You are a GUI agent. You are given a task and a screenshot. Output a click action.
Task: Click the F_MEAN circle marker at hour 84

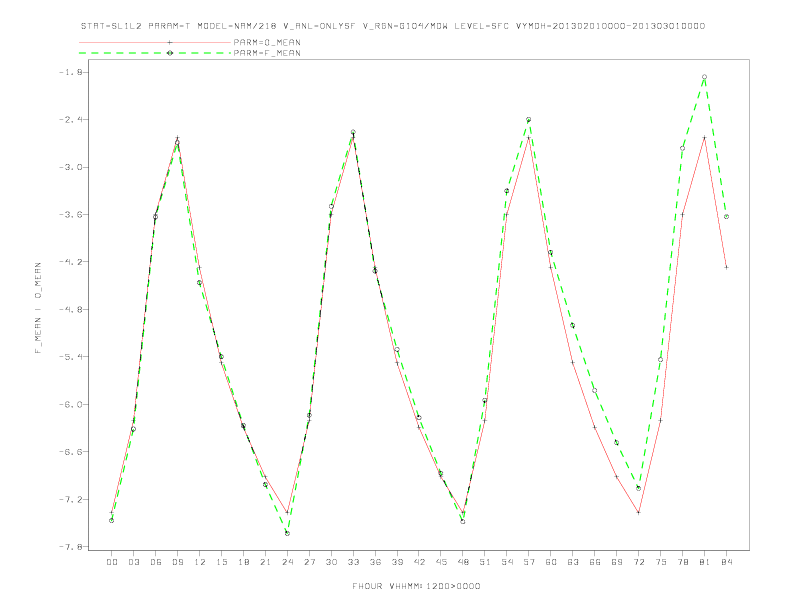tap(726, 217)
